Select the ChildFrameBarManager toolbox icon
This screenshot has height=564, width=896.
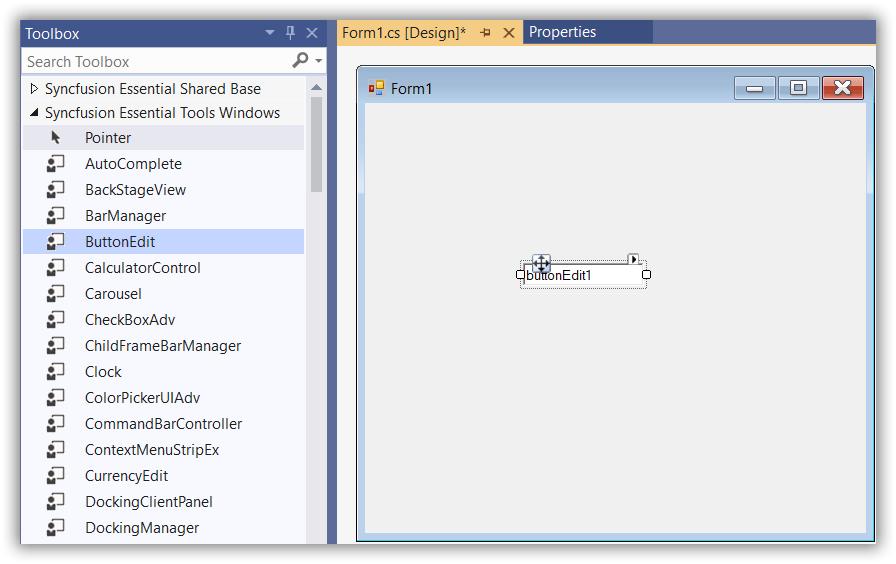55,346
